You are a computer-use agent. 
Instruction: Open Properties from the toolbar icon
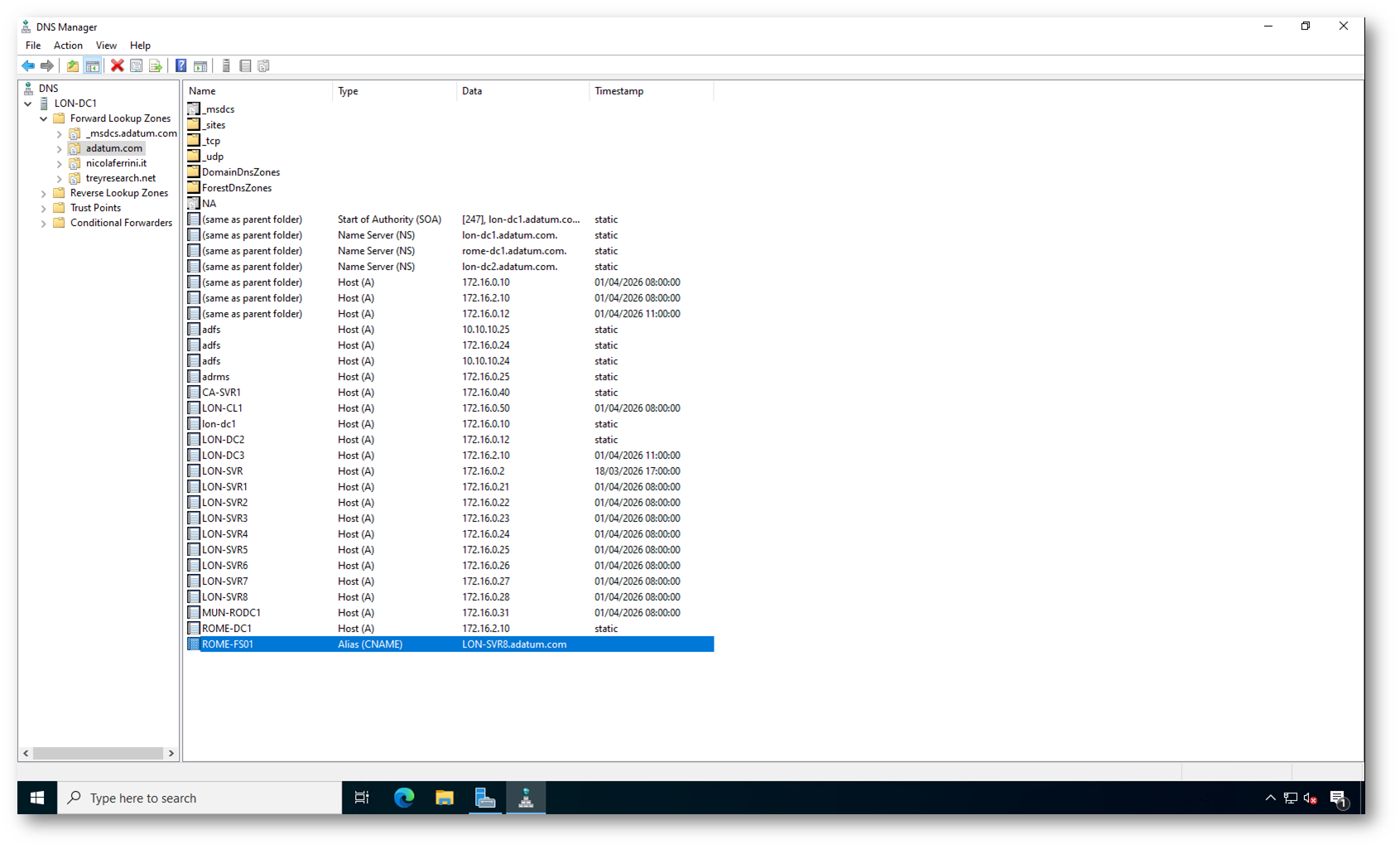[x=137, y=66]
